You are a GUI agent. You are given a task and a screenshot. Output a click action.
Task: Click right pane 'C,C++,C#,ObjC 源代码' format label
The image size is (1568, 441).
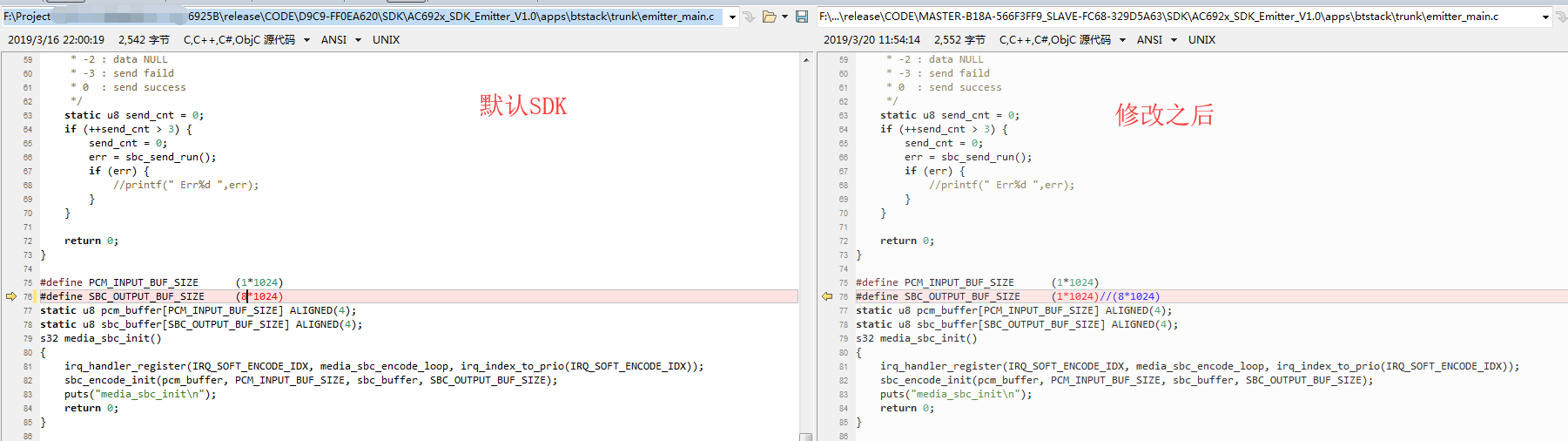pyautogui.click(x=1055, y=40)
